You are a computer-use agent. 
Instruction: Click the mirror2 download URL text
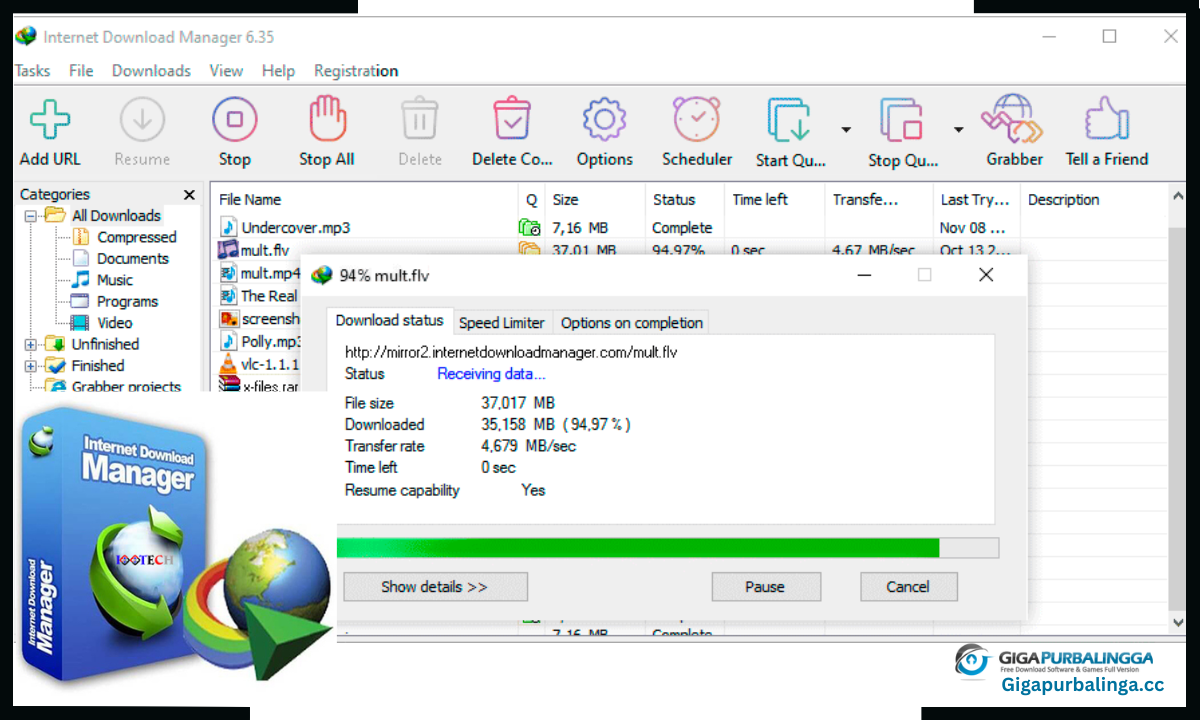pos(511,352)
